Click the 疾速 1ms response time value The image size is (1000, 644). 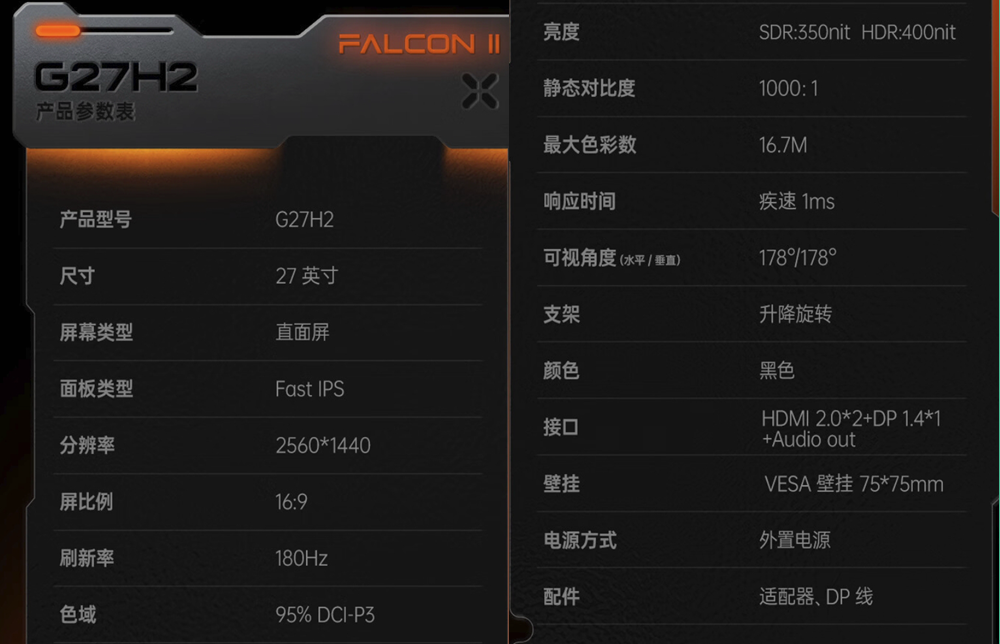pos(796,201)
